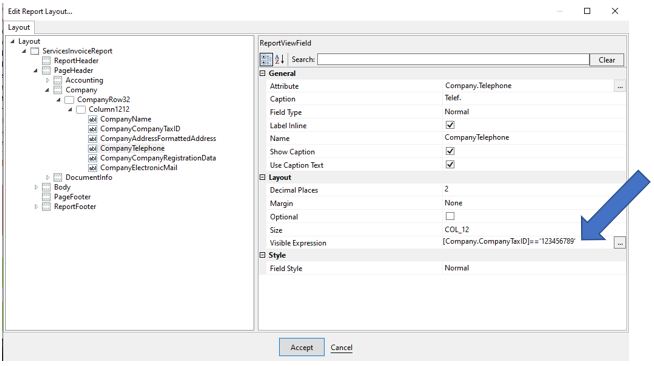Screen dimensions: 654x366
Task: Open the Visible Expression ellipsis editor
Action: [620, 243]
